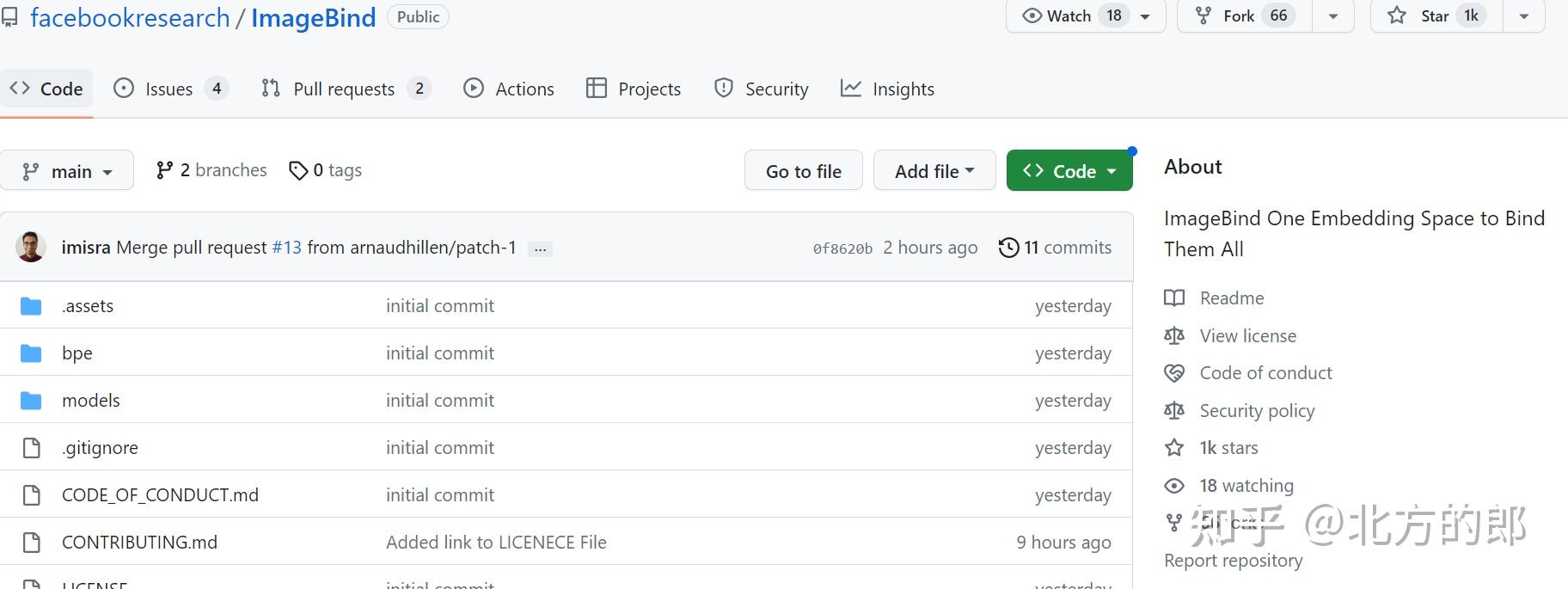This screenshot has height=589, width=1568.
Task: Open the main branch dropdown
Action: click(x=67, y=171)
